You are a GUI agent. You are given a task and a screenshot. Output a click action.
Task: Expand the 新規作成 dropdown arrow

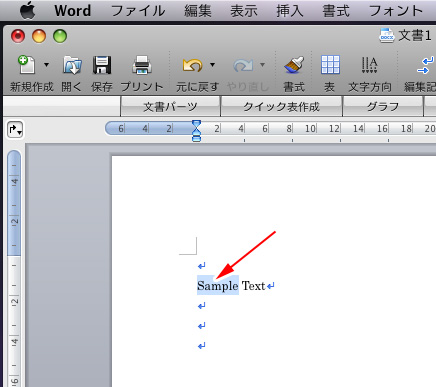point(46,64)
